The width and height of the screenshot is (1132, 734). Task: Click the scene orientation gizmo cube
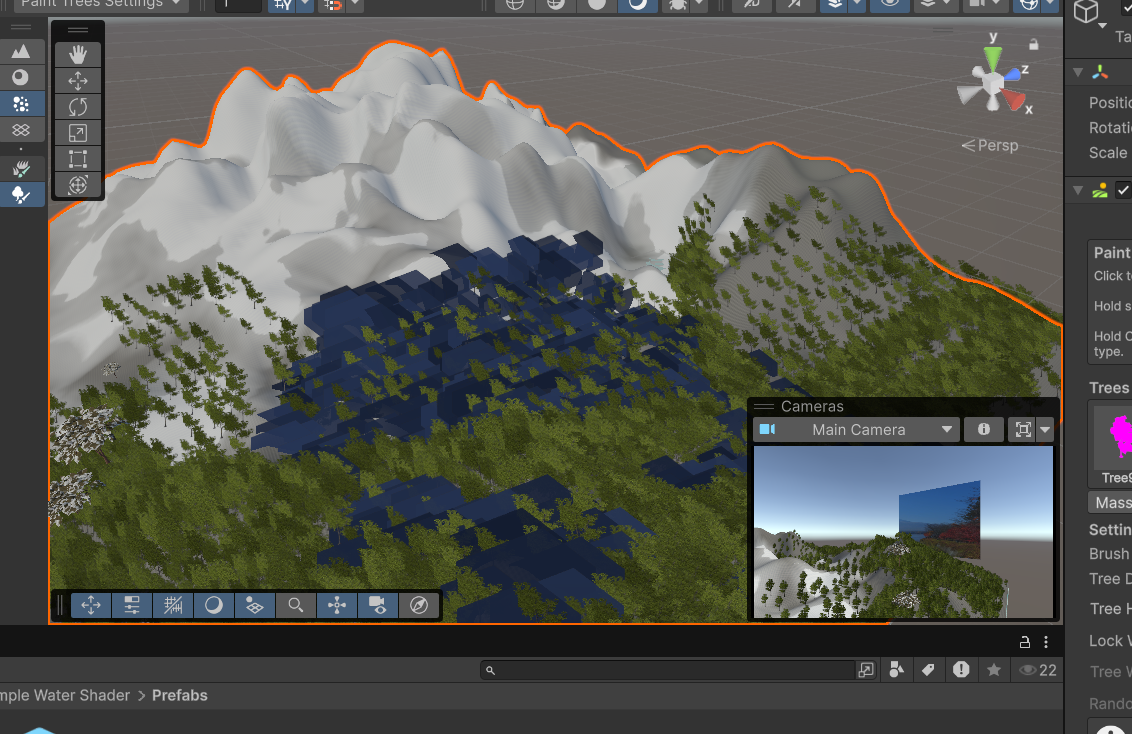pyautogui.click(x=991, y=83)
